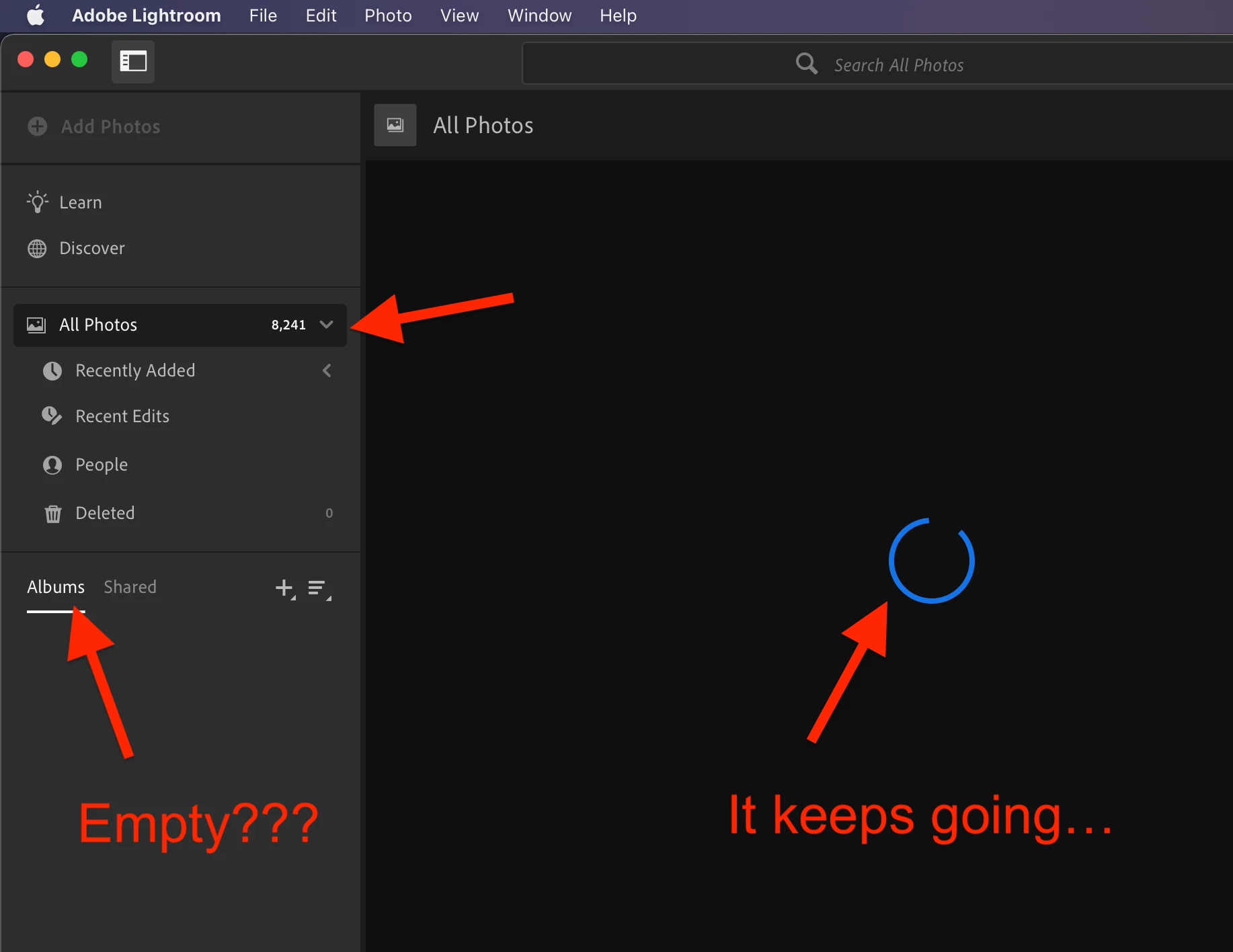Click the Search All Photos field

(877, 64)
